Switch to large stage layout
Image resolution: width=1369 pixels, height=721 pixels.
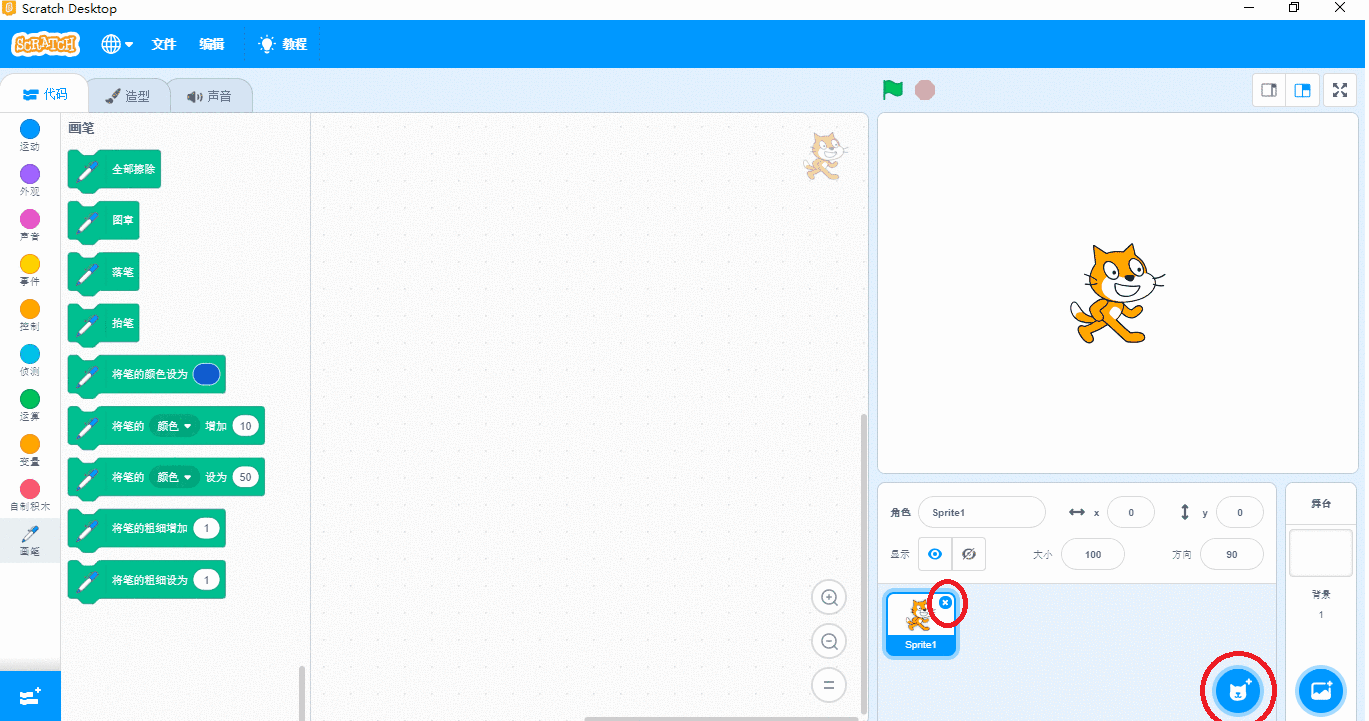1303,90
